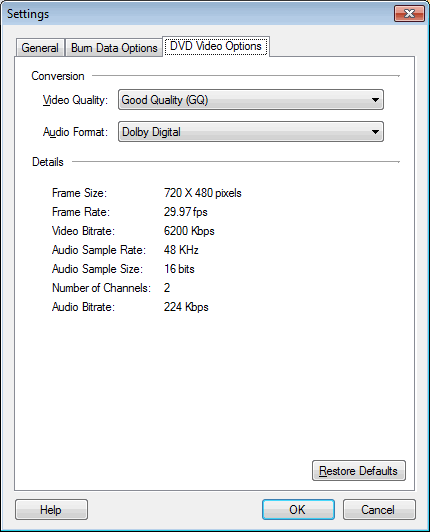Click the 6200 Kbps video bitrate value
This screenshot has width=430, height=532.
pos(189,231)
